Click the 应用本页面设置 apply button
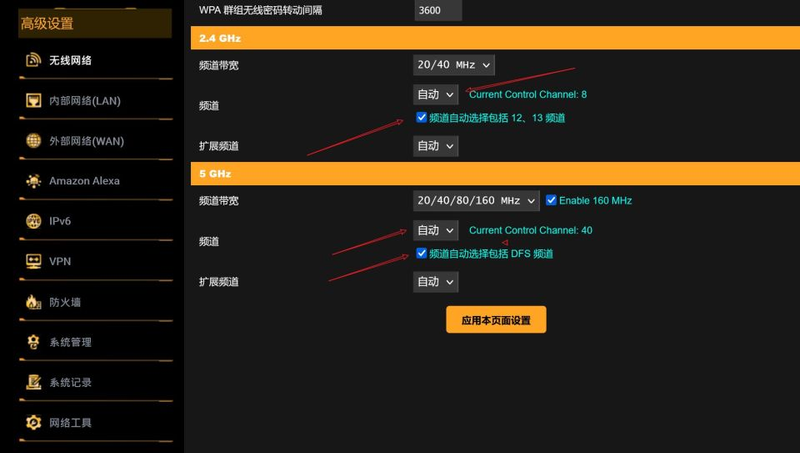Screen dimensions: 800x453 (x=496, y=320)
